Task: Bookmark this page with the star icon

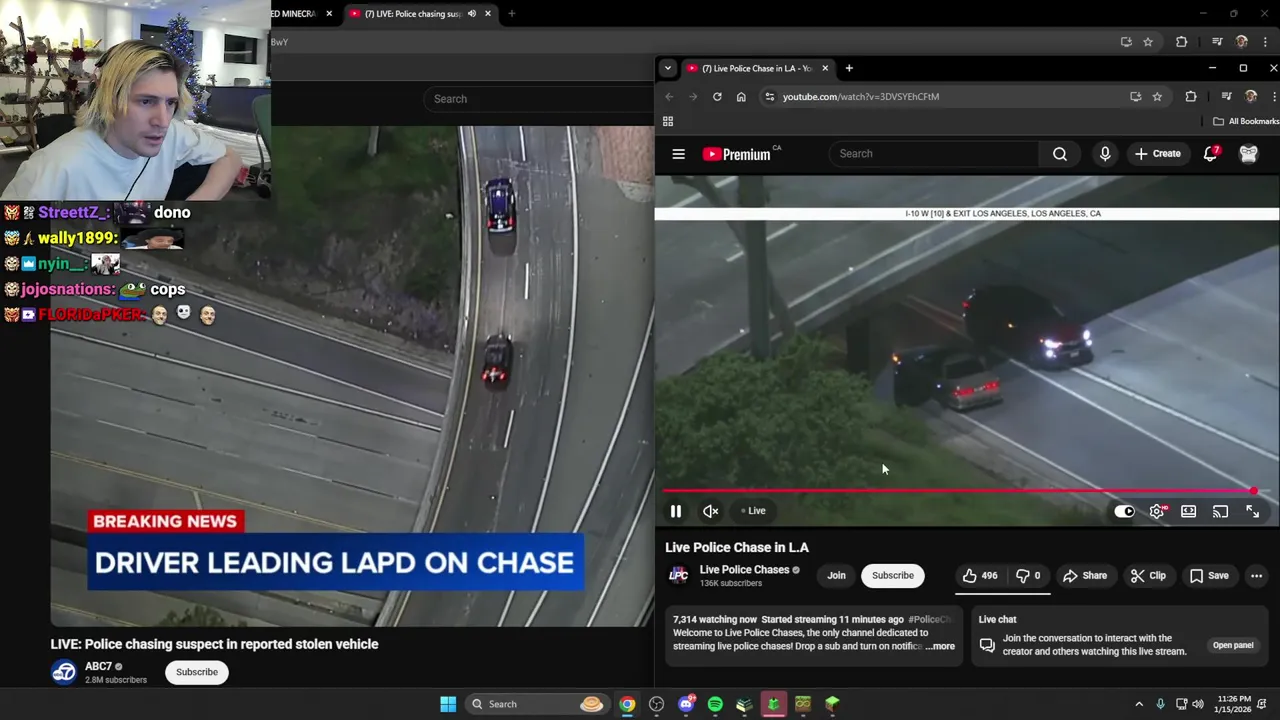Action: [1157, 97]
